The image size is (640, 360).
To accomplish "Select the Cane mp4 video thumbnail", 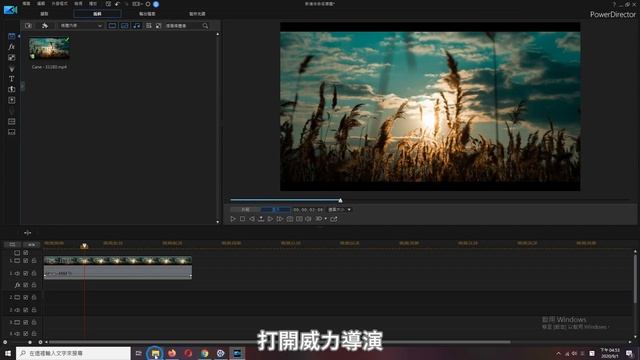I will pos(49,48).
